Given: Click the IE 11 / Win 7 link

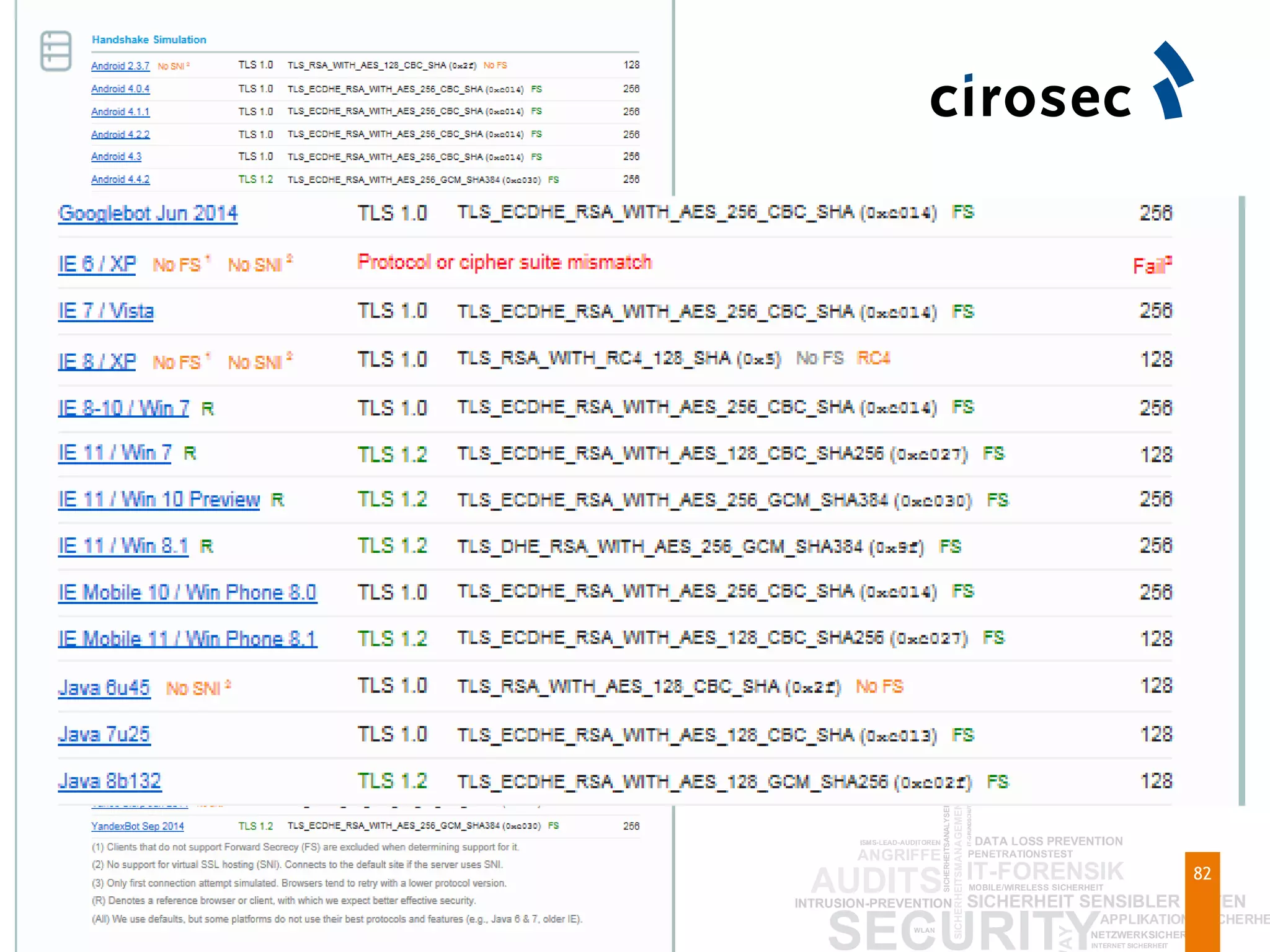Looking at the screenshot, I should coord(115,454).
